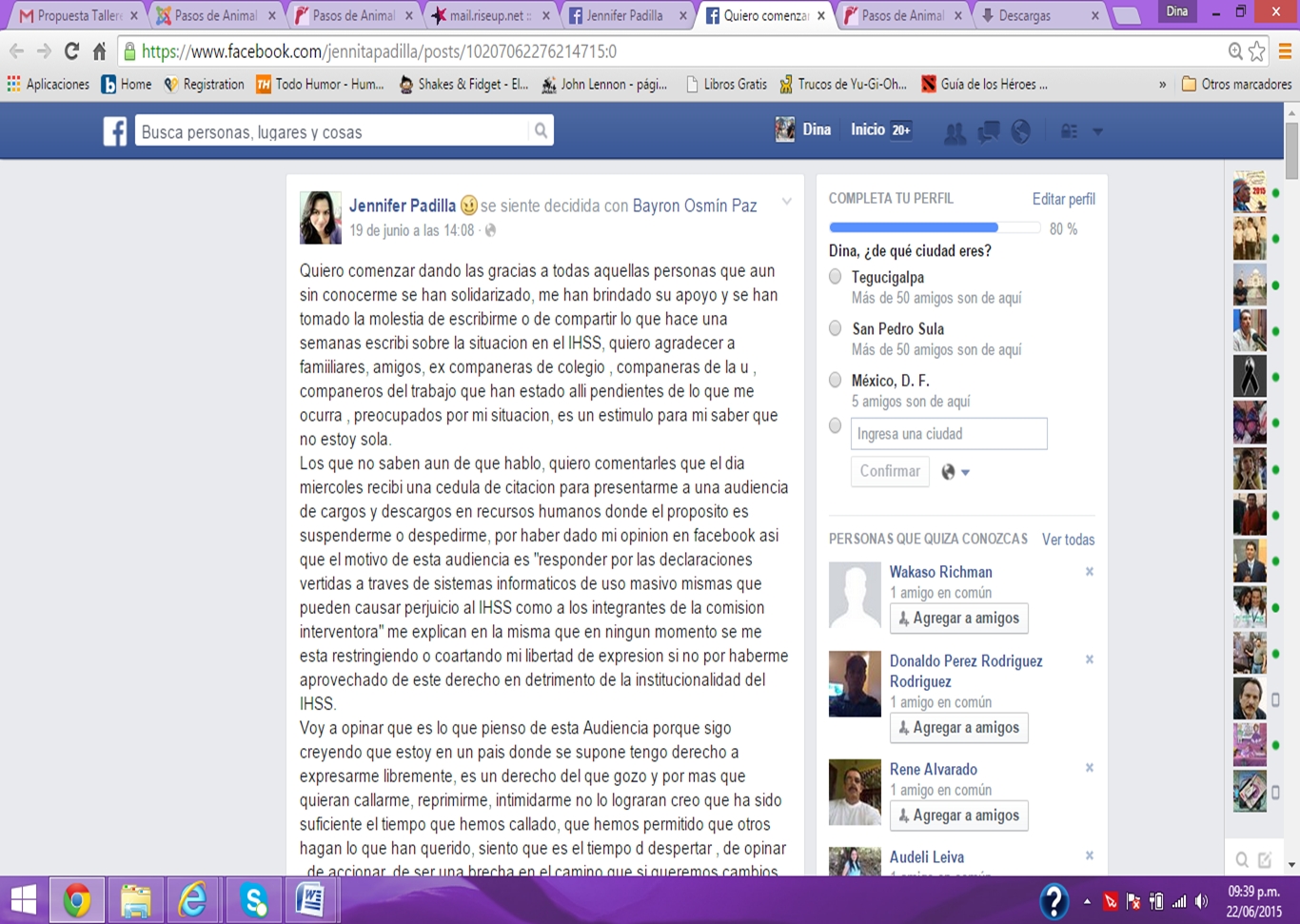Image resolution: width=1300 pixels, height=924 pixels.
Task: Open File Explorer from the taskbar
Action: point(135,900)
